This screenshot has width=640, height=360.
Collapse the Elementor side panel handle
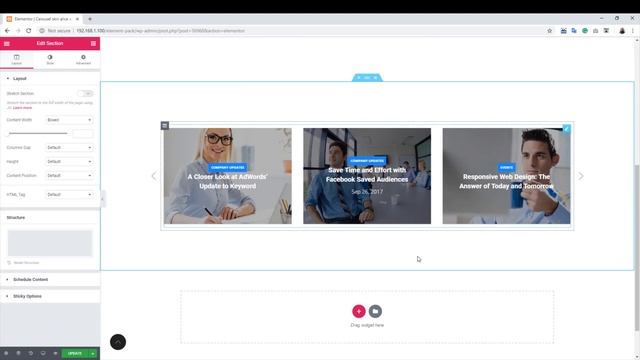[102, 199]
